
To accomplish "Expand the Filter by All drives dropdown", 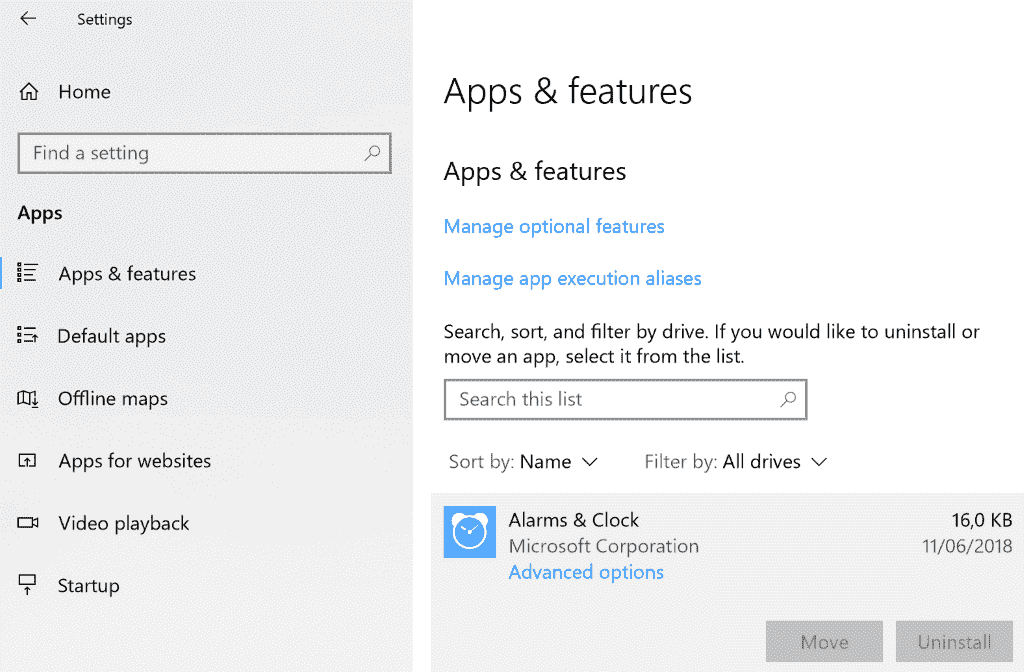I will tap(736, 462).
